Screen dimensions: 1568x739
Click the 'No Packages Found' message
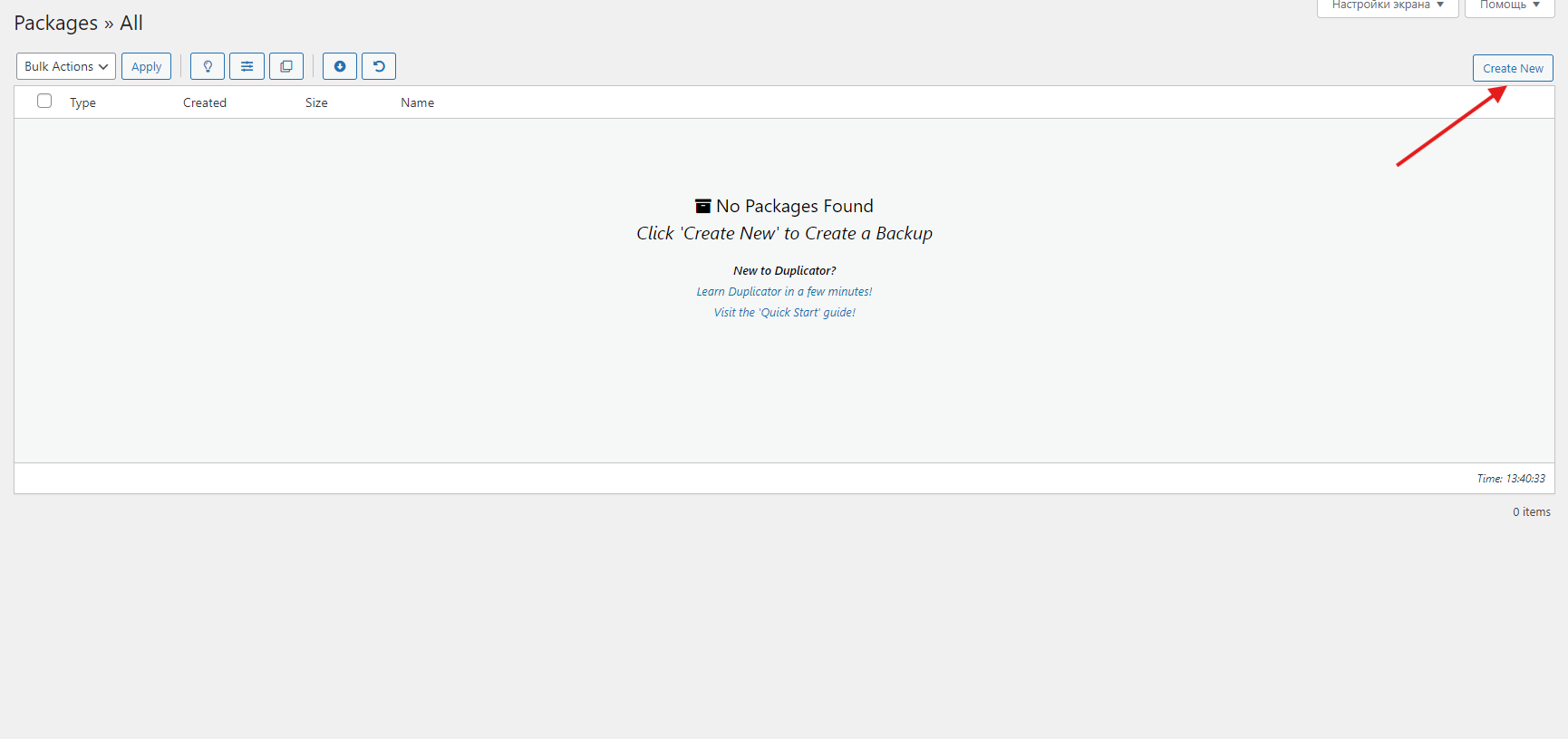pos(784,206)
